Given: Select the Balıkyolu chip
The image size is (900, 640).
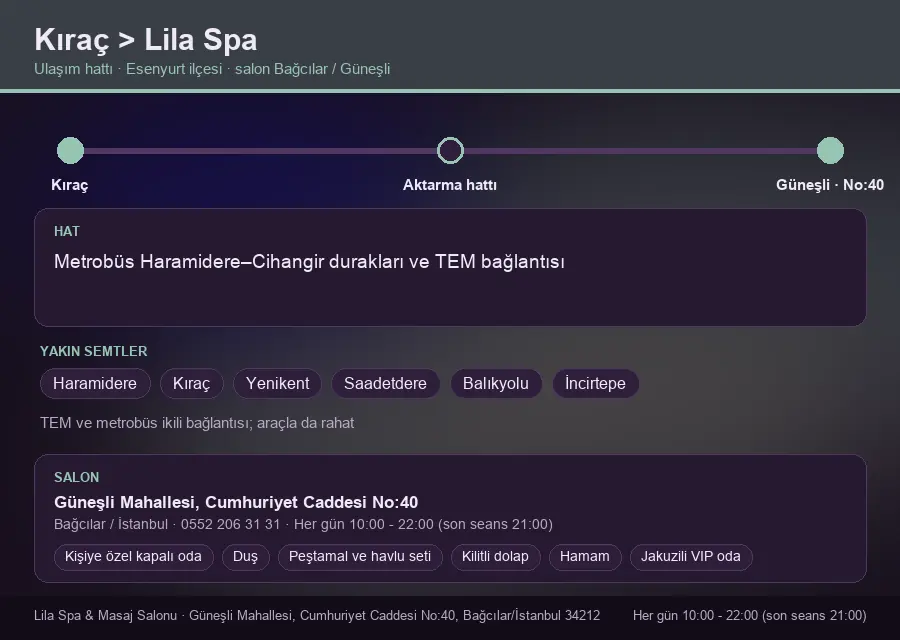Looking at the screenshot, I should point(495,383).
